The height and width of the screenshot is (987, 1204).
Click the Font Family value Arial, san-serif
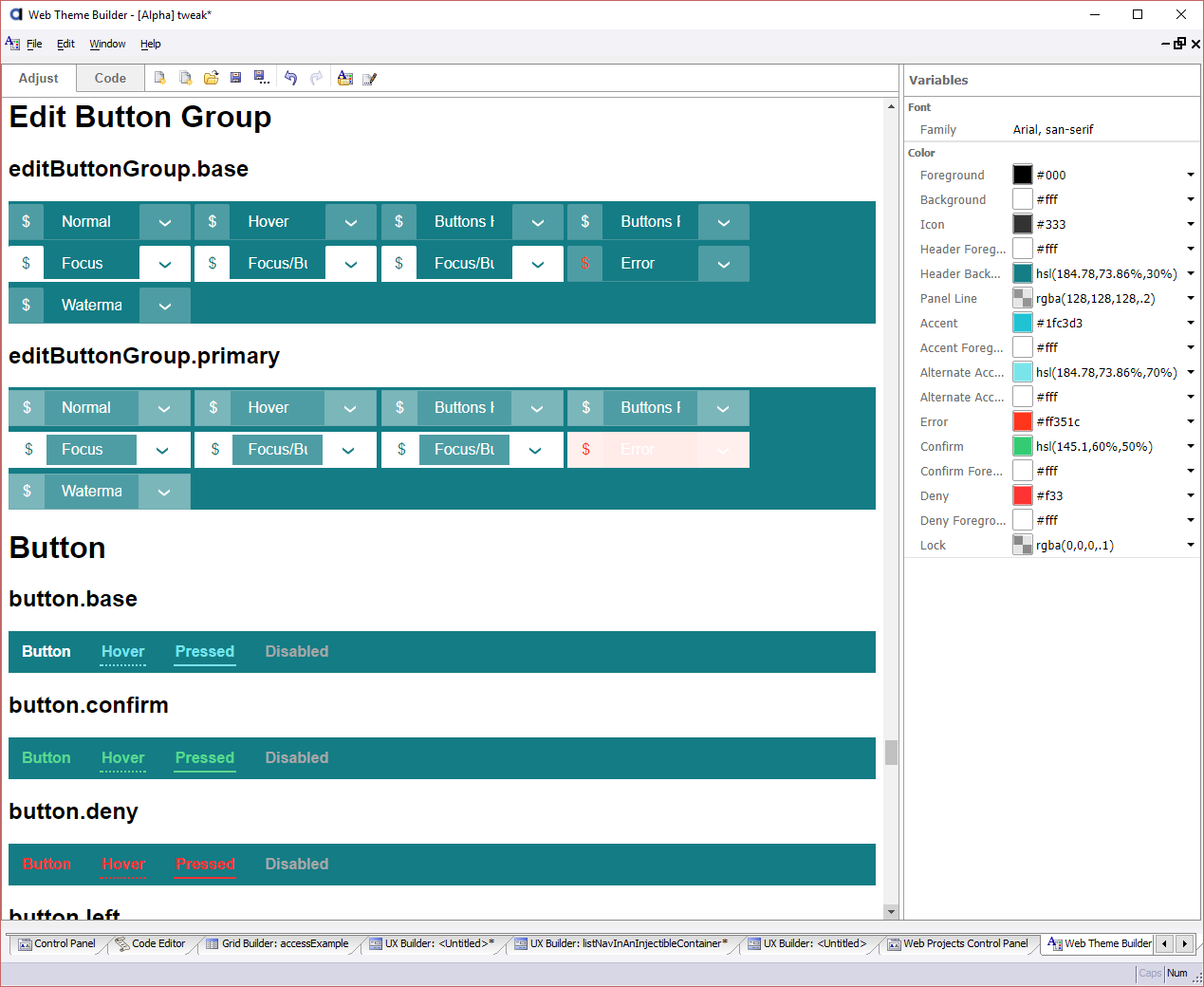click(1053, 130)
